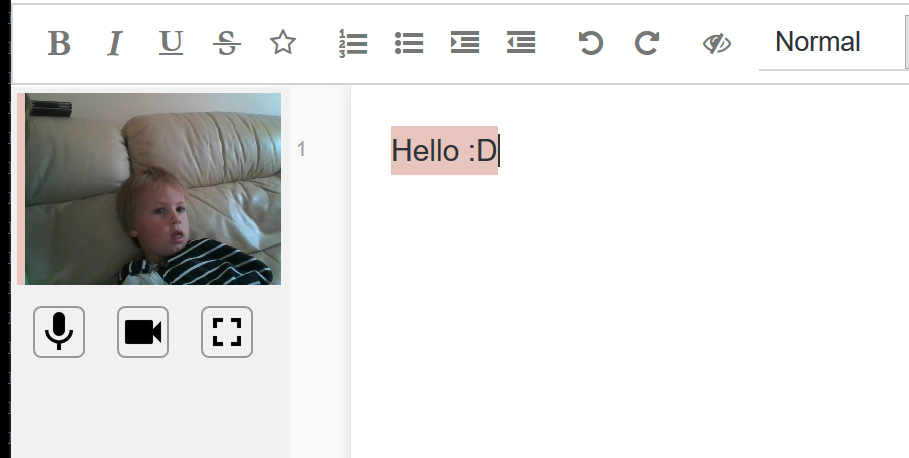Image resolution: width=909 pixels, height=458 pixels.
Task: Expand the video to fullscreen
Action: [227, 332]
